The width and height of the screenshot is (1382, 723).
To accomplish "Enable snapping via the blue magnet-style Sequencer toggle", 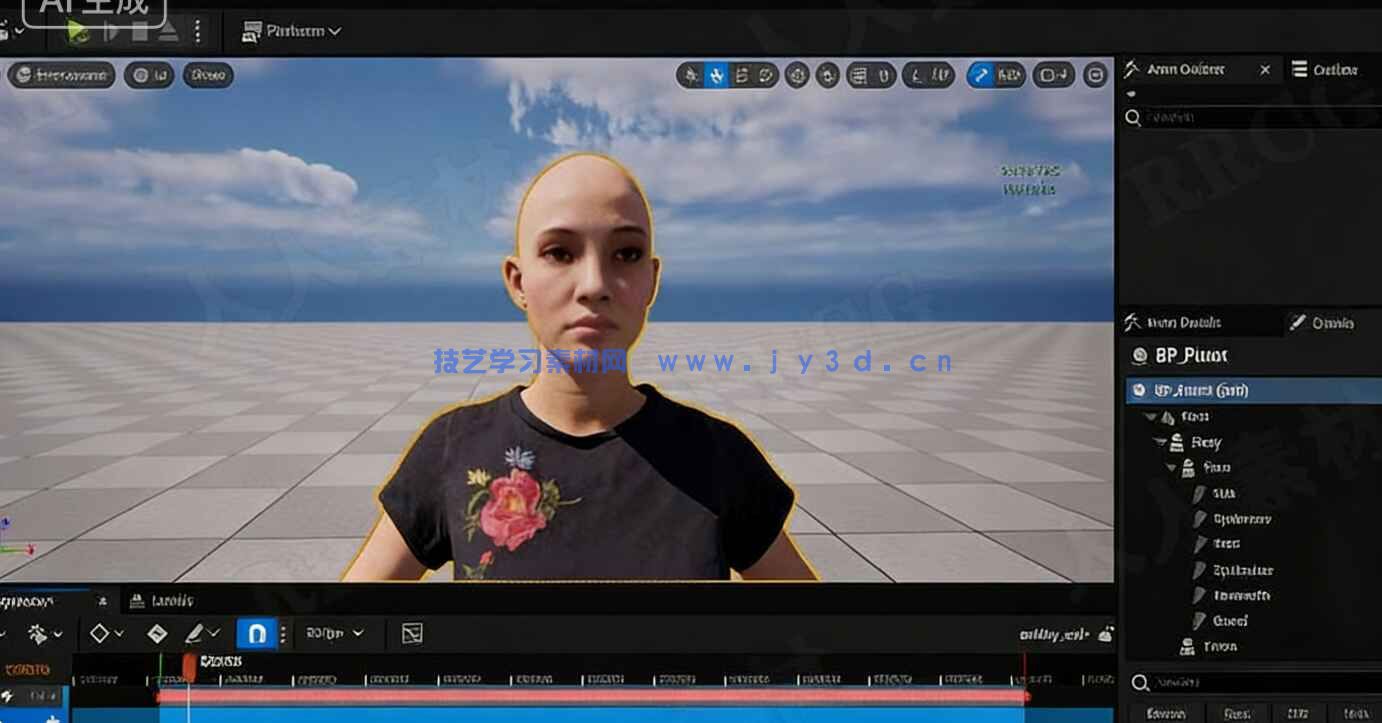I will pyautogui.click(x=257, y=632).
